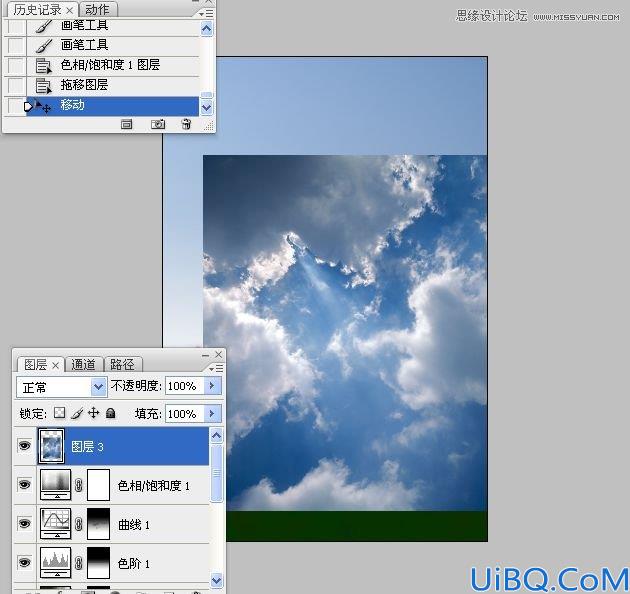Hide Layer 3 with eye icon
Screen dimensions: 630x594
tap(24, 445)
